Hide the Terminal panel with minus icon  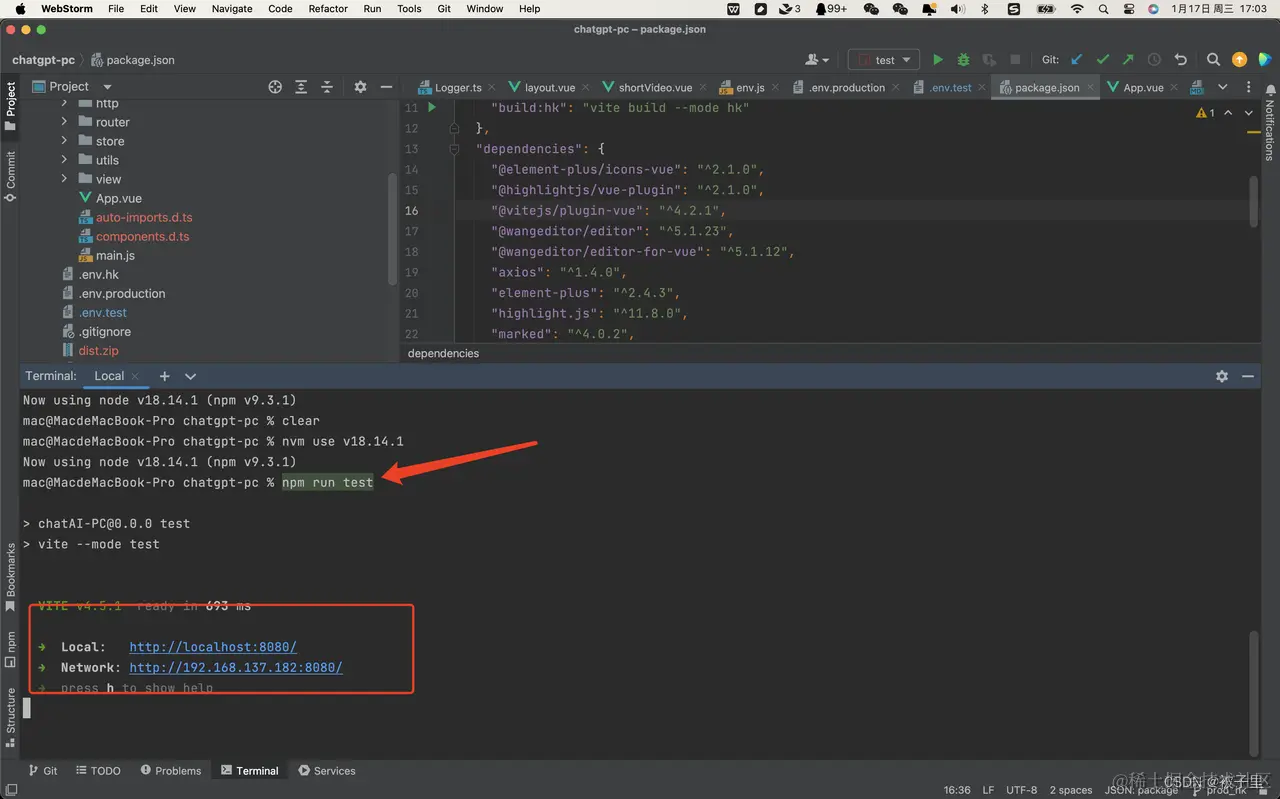[1248, 376]
